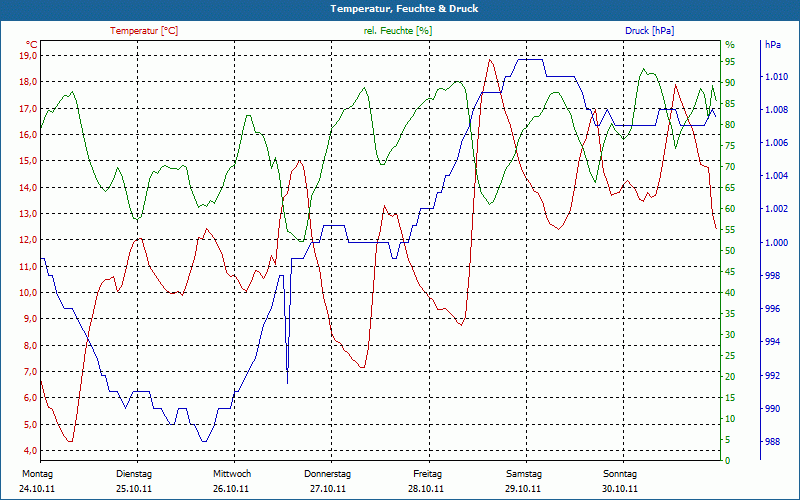Click the '10,0' temperature axis value
This screenshot has width=800, height=500.
point(28,292)
